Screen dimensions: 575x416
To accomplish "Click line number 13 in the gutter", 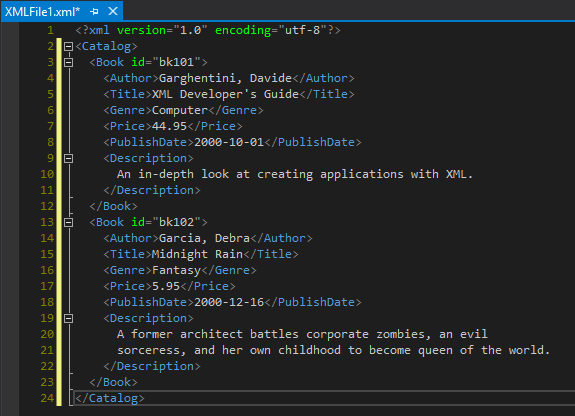I will point(47,222).
